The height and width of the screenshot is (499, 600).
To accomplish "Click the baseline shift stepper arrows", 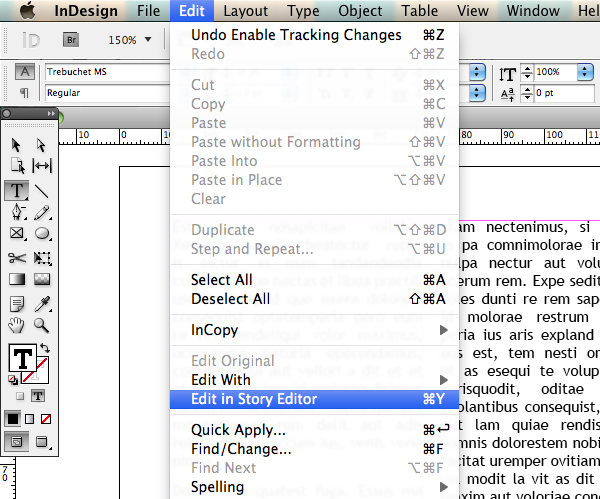I will pos(527,93).
